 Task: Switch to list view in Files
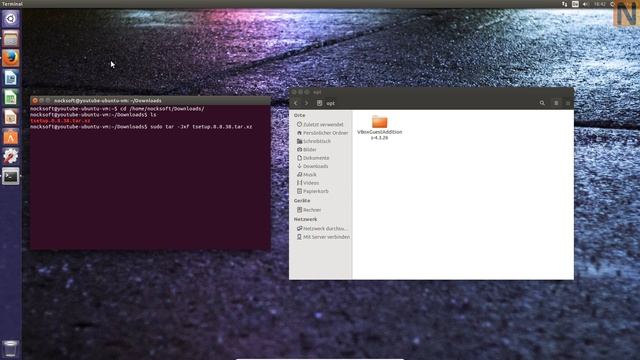[x=556, y=103]
